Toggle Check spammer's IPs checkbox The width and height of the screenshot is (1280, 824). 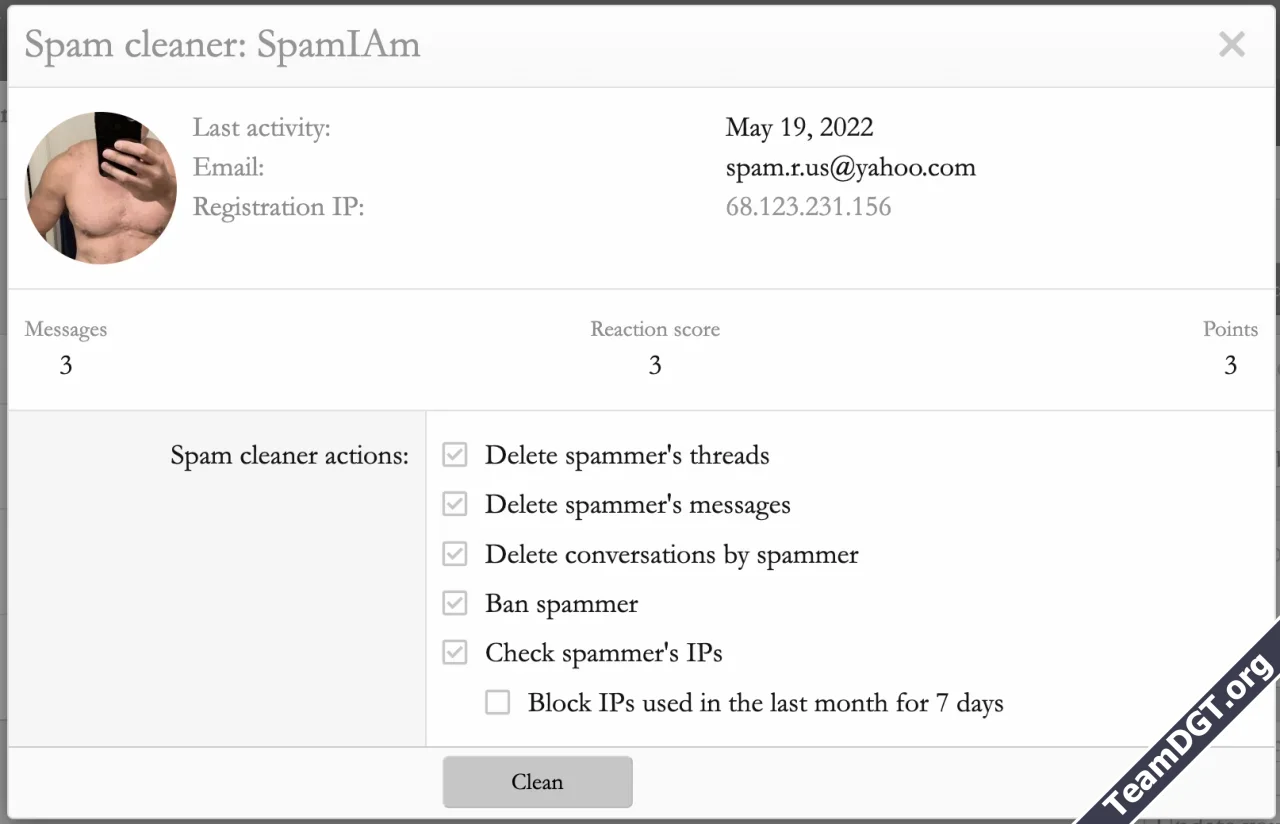click(x=455, y=653)
